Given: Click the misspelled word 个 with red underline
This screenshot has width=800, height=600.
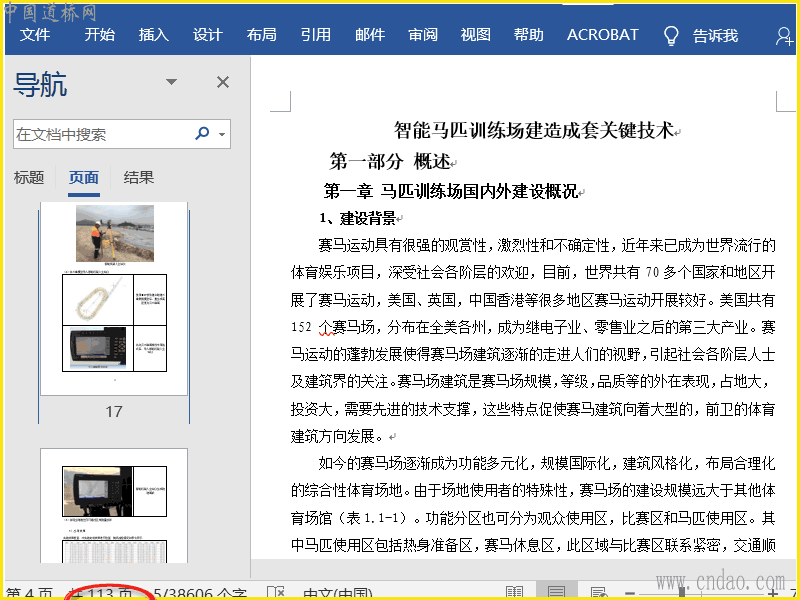Looking at the screenshot, I should (x=326, y=327).
